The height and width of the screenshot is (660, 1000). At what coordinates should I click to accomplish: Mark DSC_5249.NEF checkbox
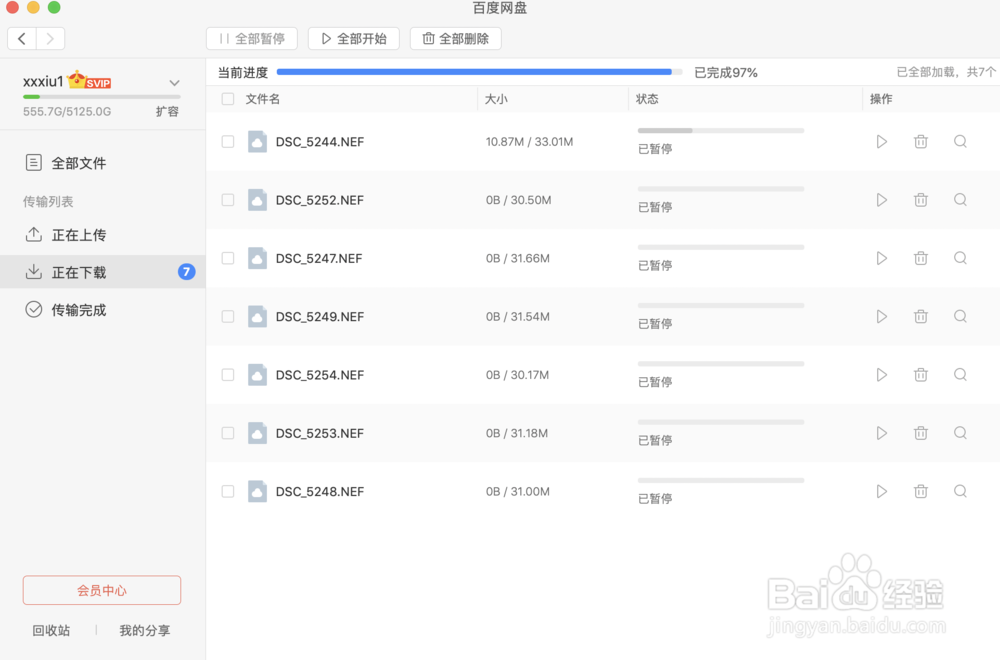click(x=228, y=317)
